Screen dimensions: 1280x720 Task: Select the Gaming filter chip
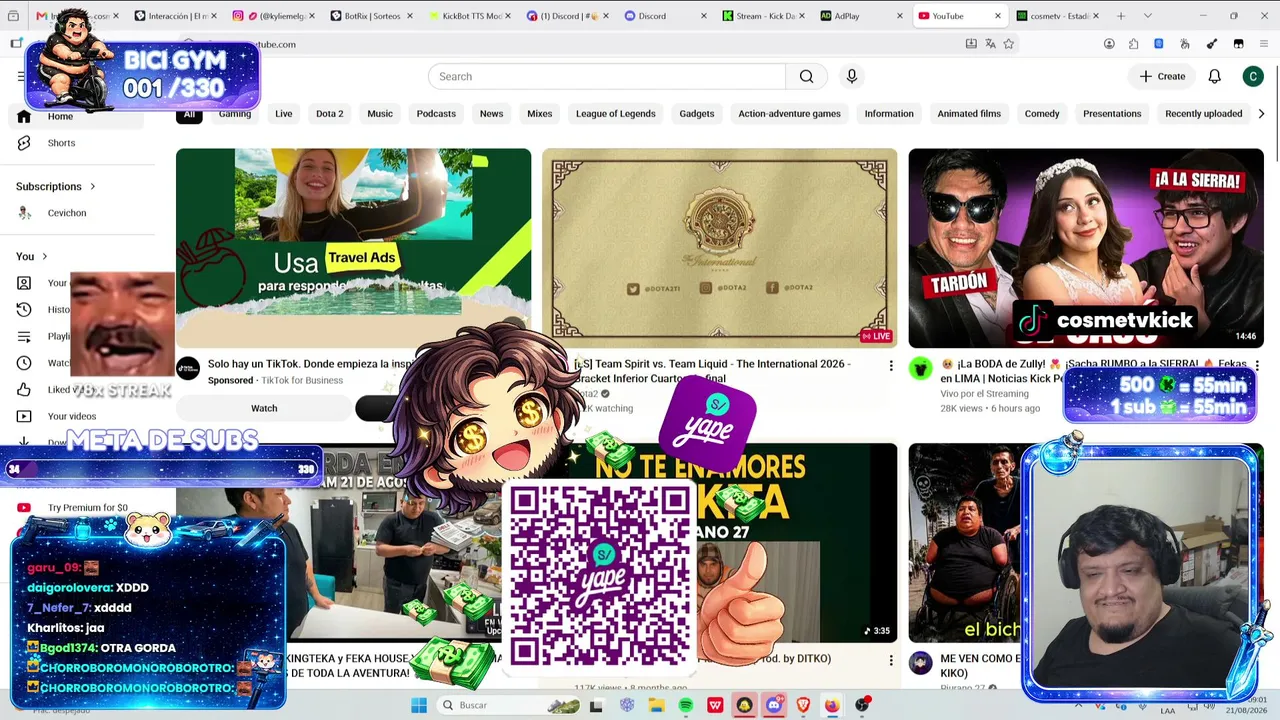tap(235, 114)
